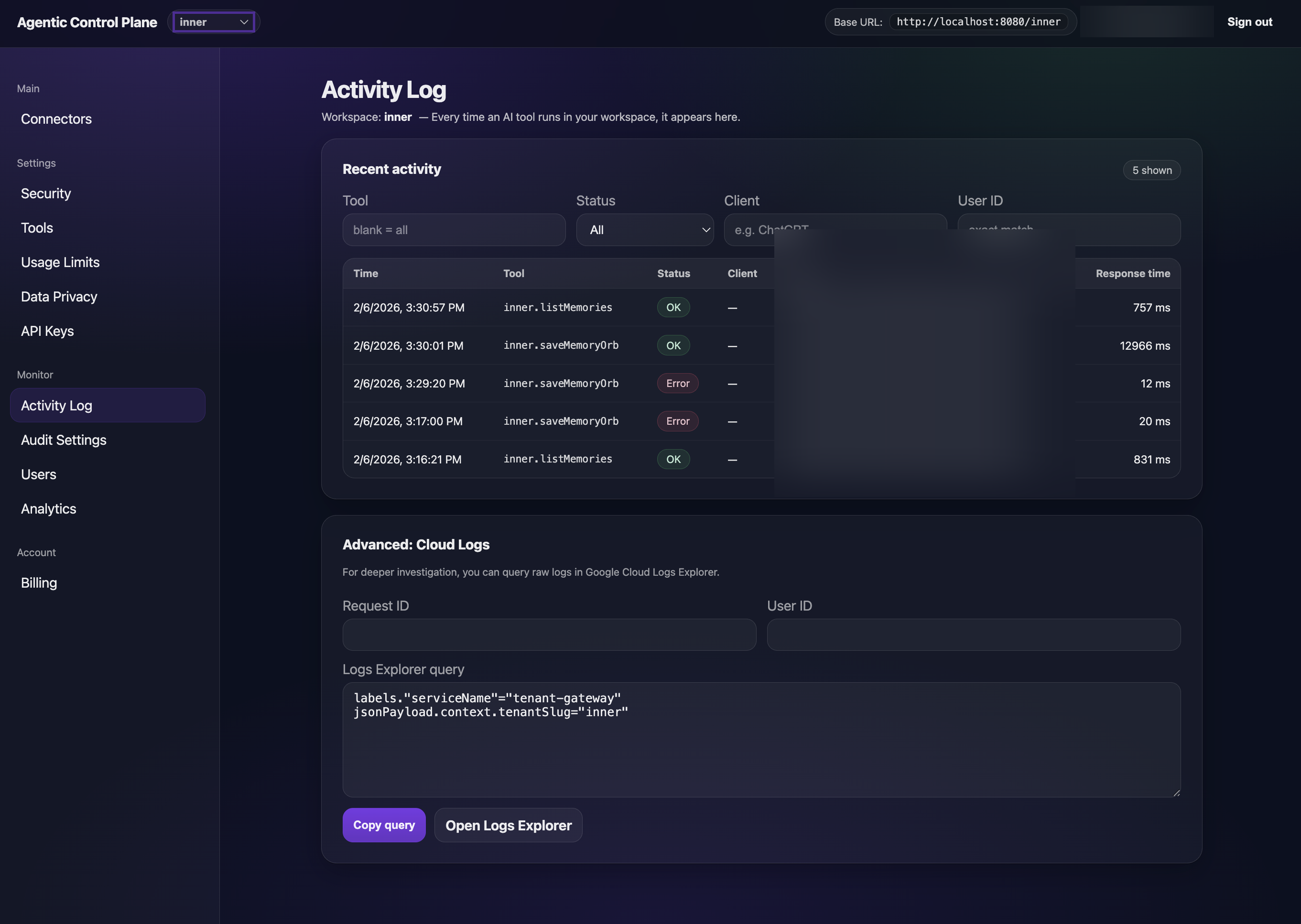Click the Error badge on the 3:29:20 PM row
The image size is (1301, 924).
coord(677,383)
